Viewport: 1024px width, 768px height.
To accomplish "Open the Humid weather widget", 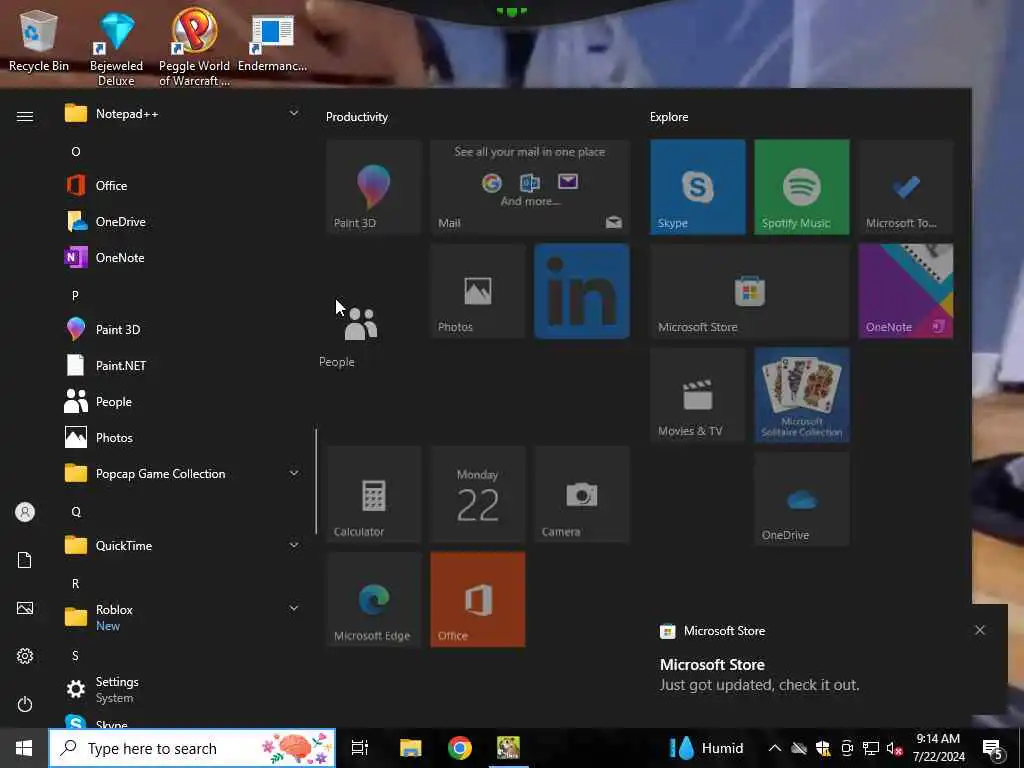I will tap(707, 748).
